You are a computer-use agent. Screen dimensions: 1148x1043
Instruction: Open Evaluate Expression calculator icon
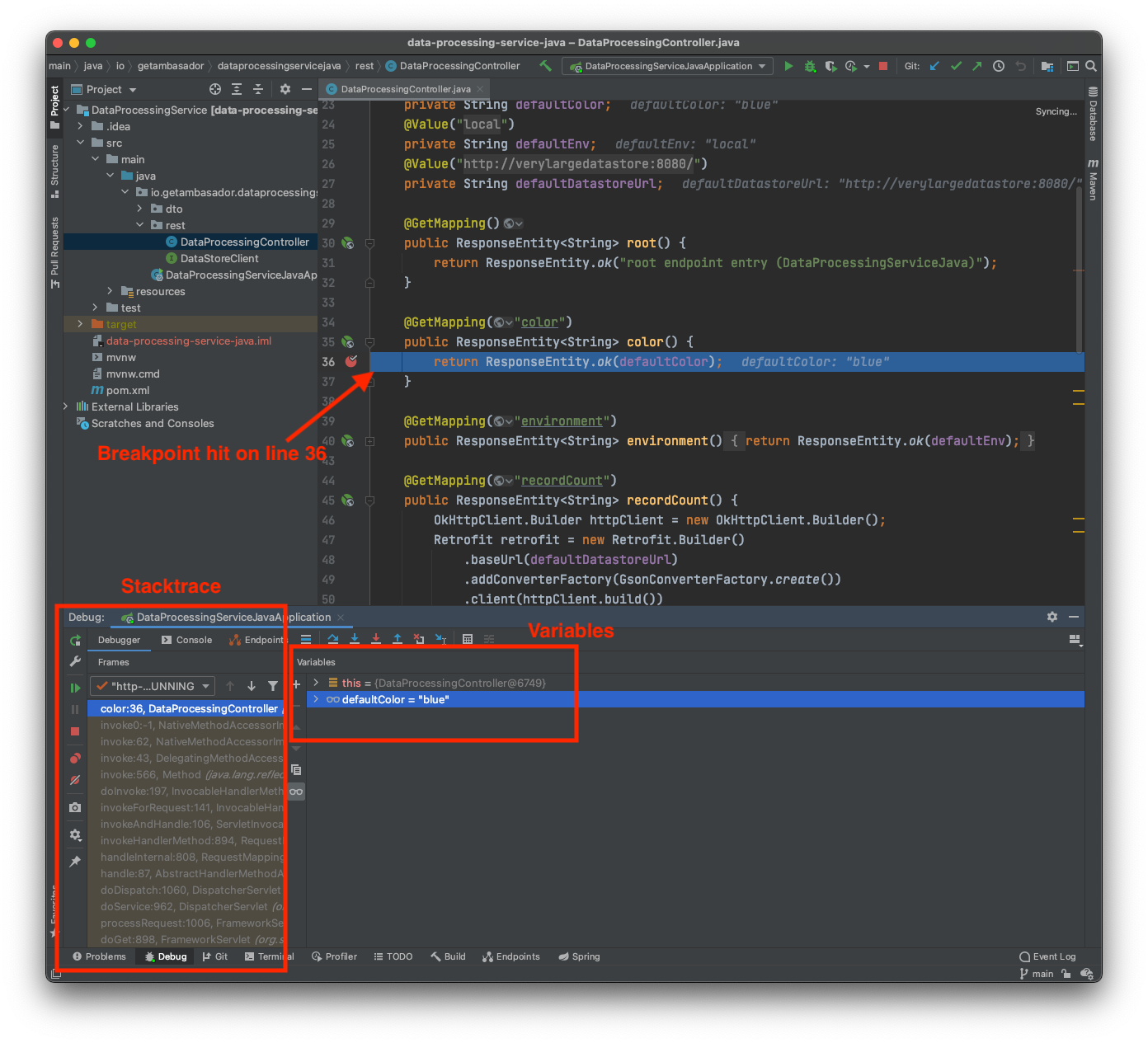[468, 639]
